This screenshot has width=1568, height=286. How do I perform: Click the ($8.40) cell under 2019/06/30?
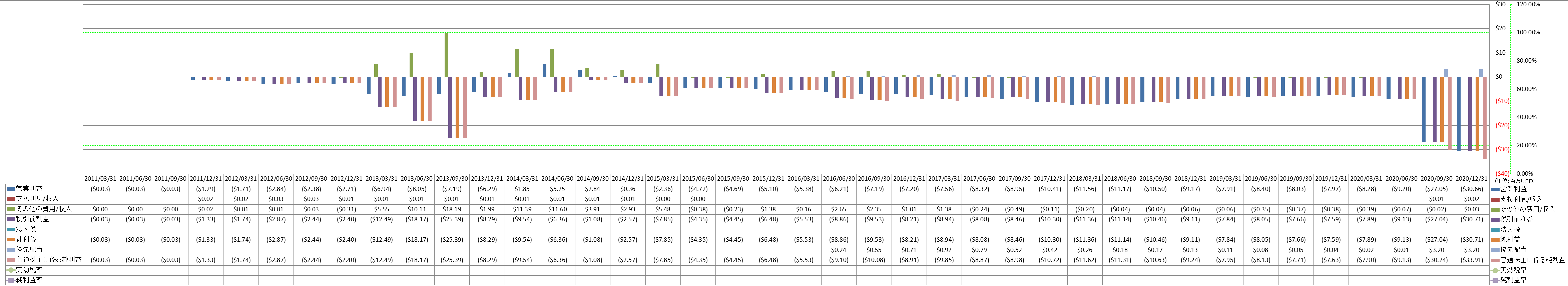coord(1261,189)
